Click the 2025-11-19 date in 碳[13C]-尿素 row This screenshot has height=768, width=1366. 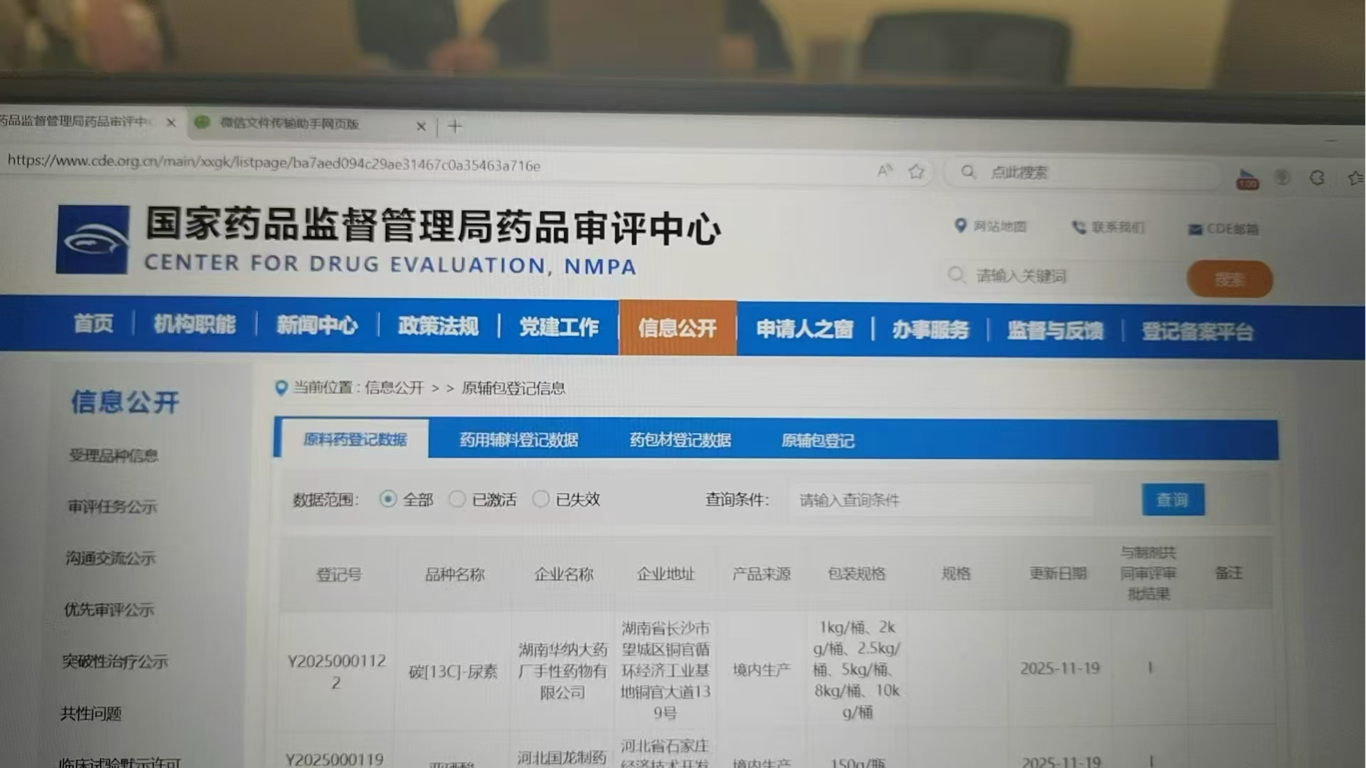(1060, 668)
